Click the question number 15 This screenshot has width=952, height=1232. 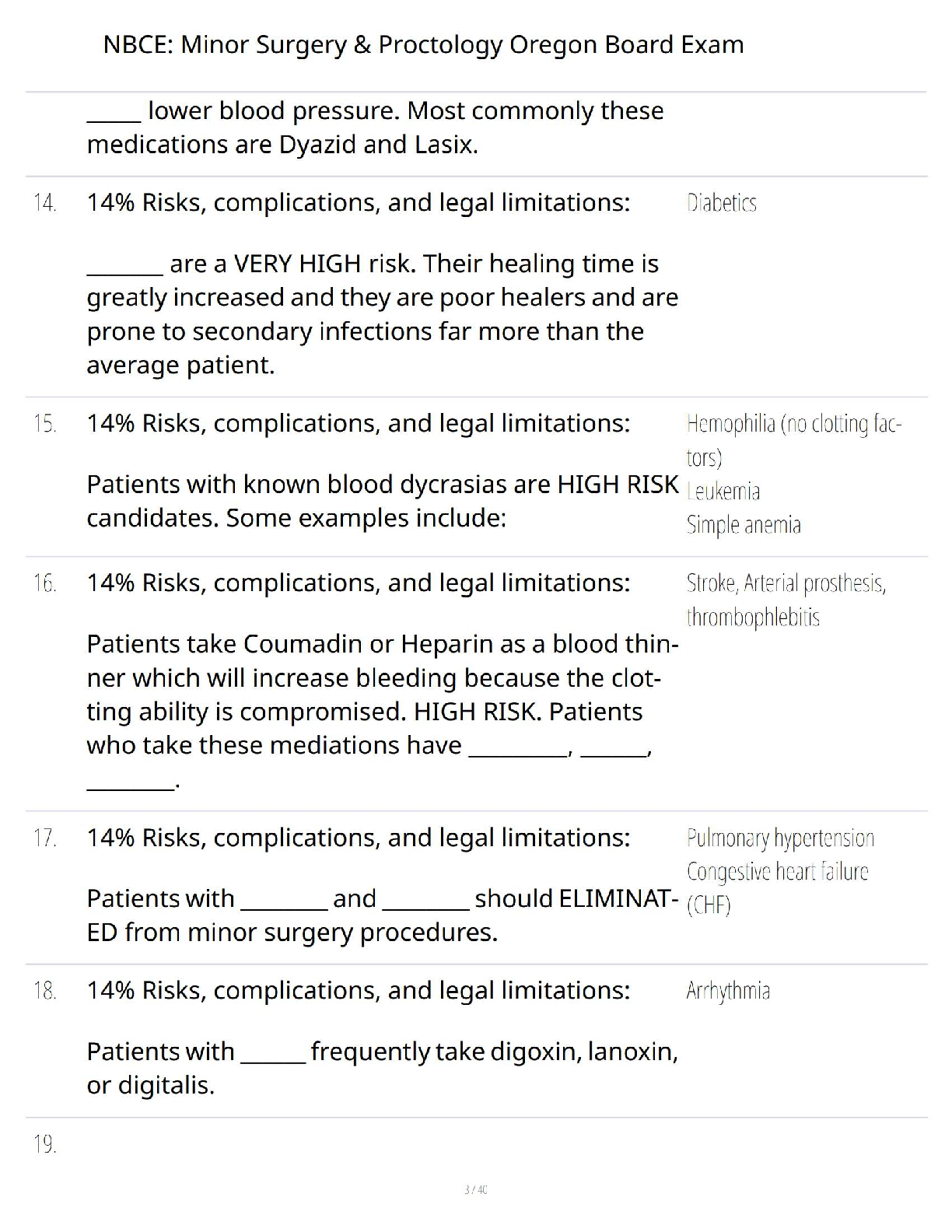click(x=45, y=424)
